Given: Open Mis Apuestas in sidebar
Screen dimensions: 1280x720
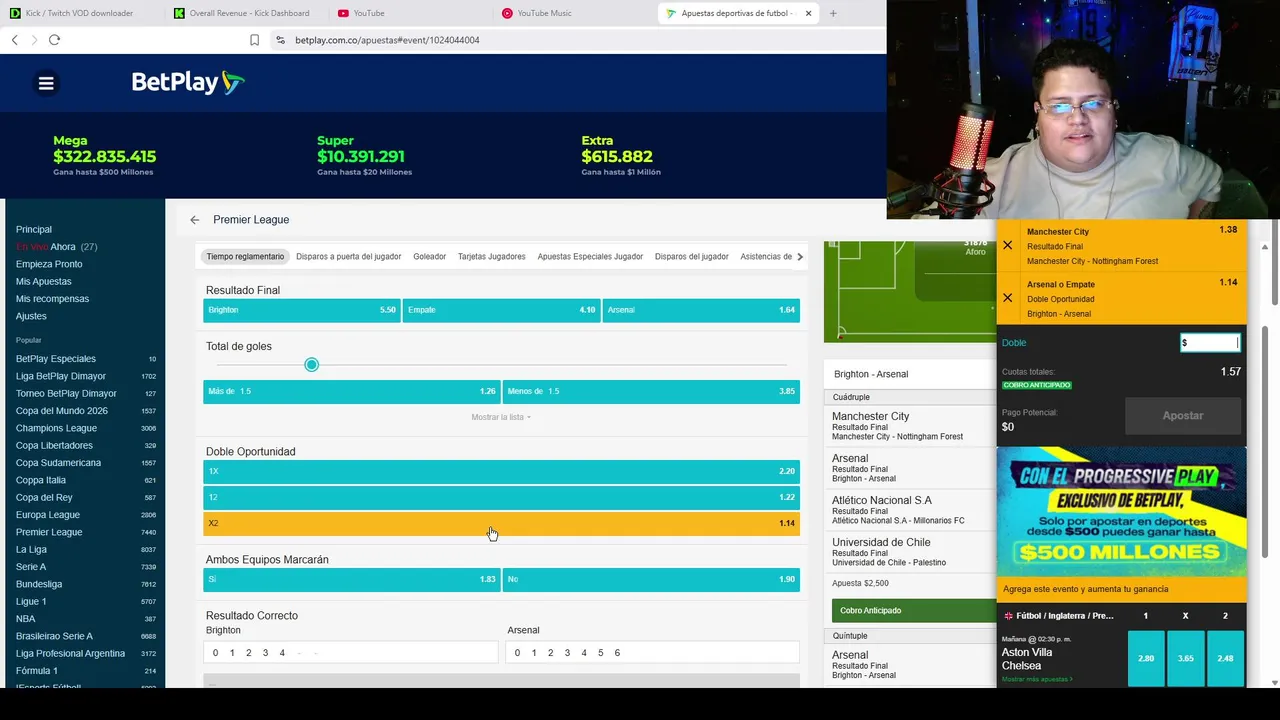Looking at the screenshot, I should pyautogui.click(x=44, y=282).
